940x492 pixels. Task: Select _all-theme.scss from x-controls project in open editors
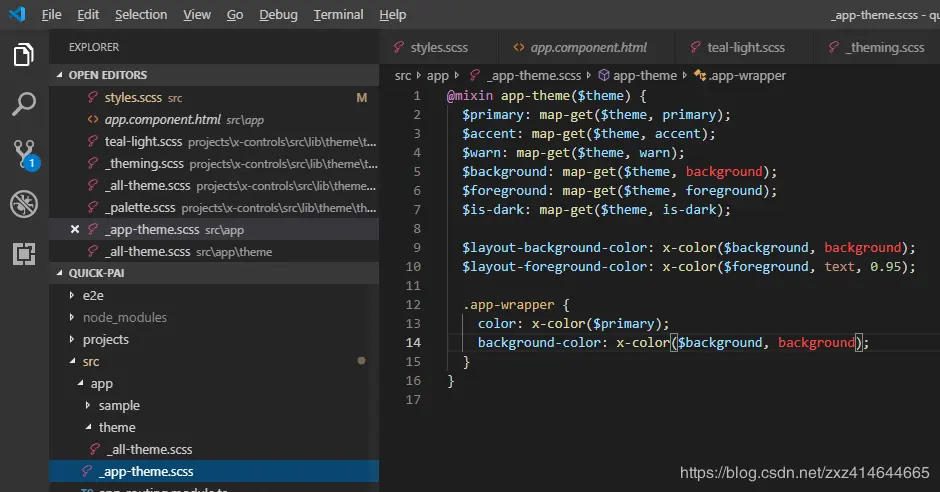pos(214,186)
